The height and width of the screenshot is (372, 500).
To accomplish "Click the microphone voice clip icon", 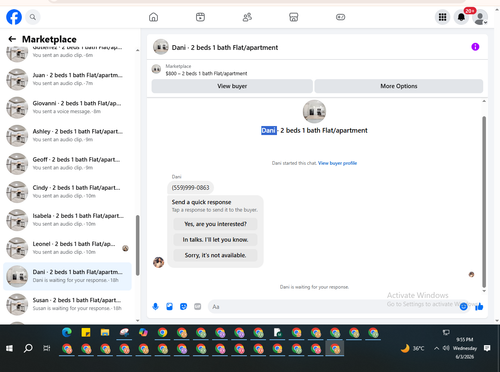I will 155,306.
